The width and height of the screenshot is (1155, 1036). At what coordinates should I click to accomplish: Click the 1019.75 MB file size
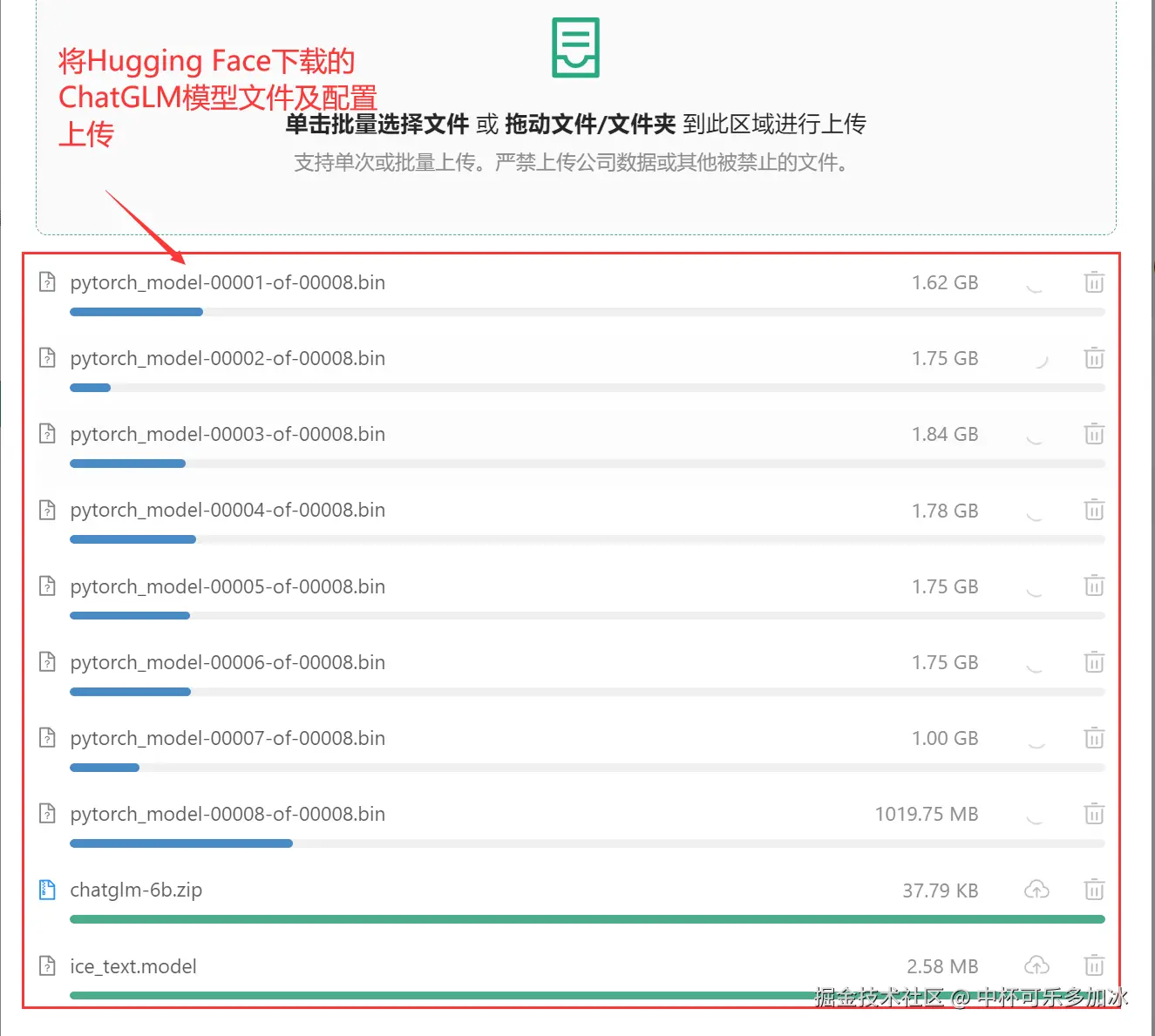(x=927, y=814)
